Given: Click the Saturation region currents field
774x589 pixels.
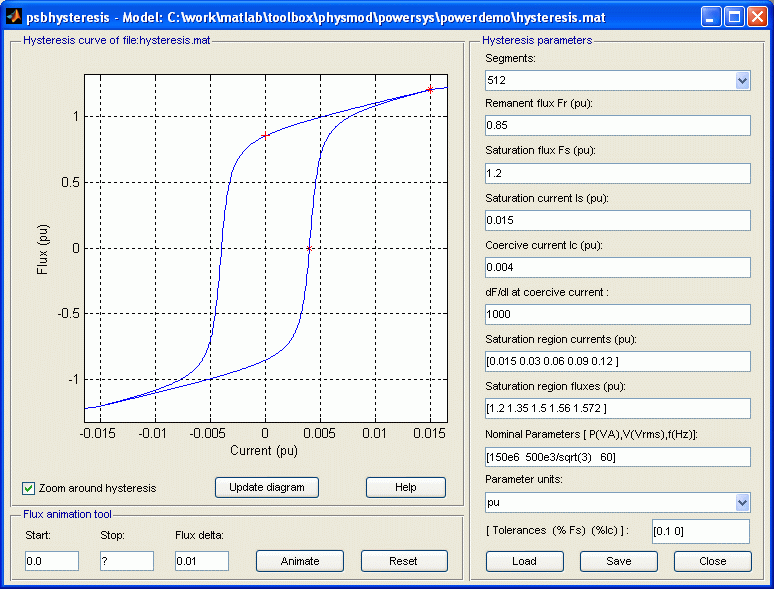Looking at the screenshot, I should point(618,361).
